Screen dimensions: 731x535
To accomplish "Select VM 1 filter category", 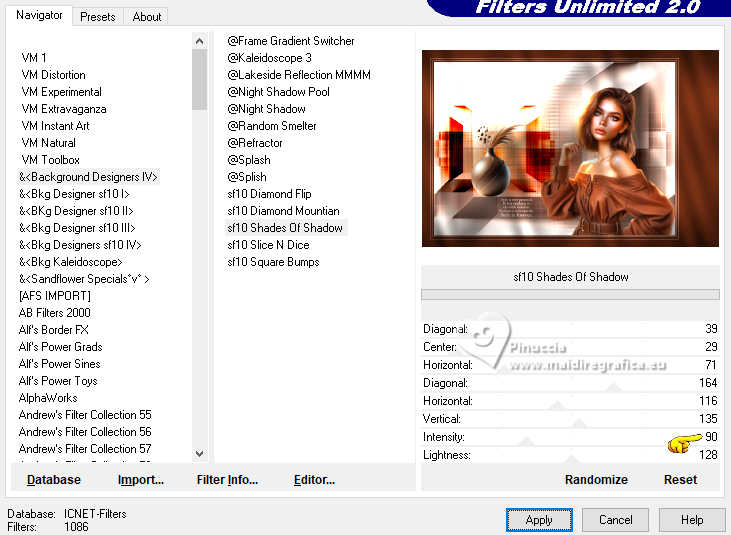I will point(34,58).
